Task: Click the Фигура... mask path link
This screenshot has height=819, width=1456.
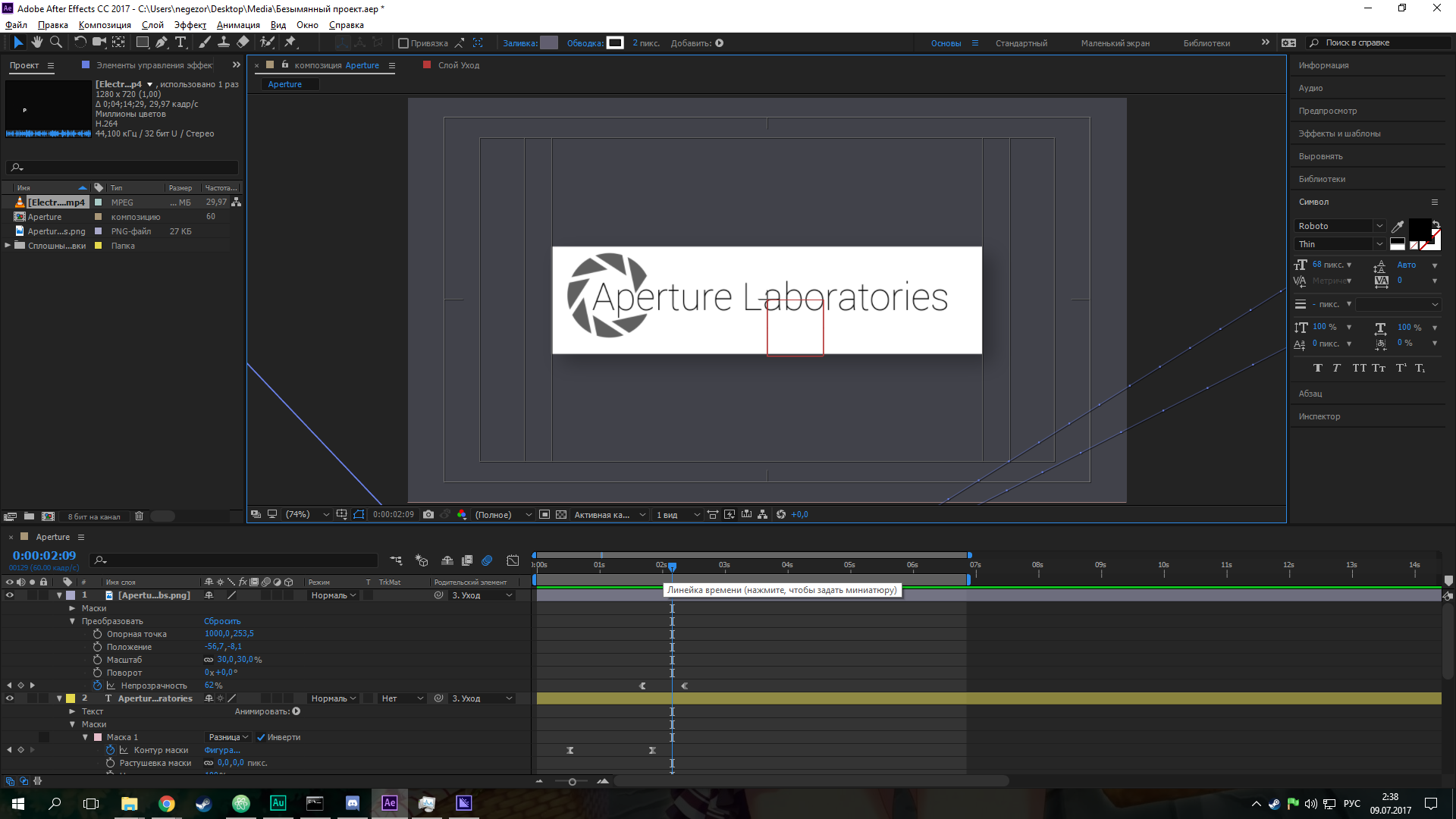Action: click(x=222, y=750)
